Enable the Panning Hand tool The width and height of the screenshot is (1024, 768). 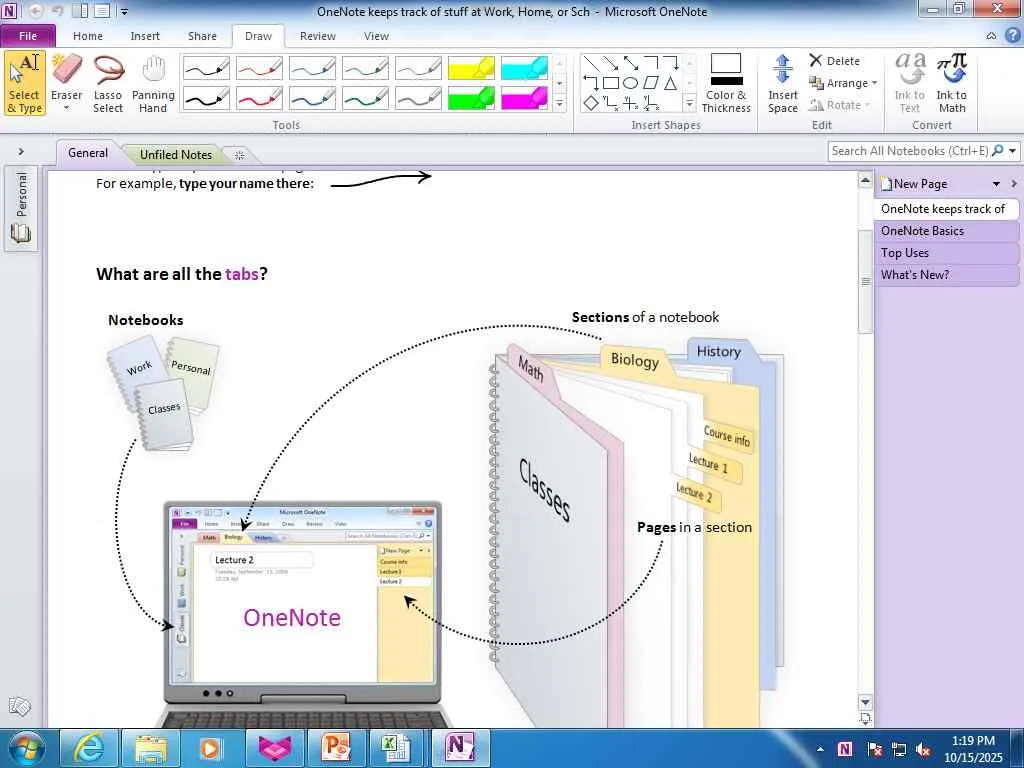point(153,84)
